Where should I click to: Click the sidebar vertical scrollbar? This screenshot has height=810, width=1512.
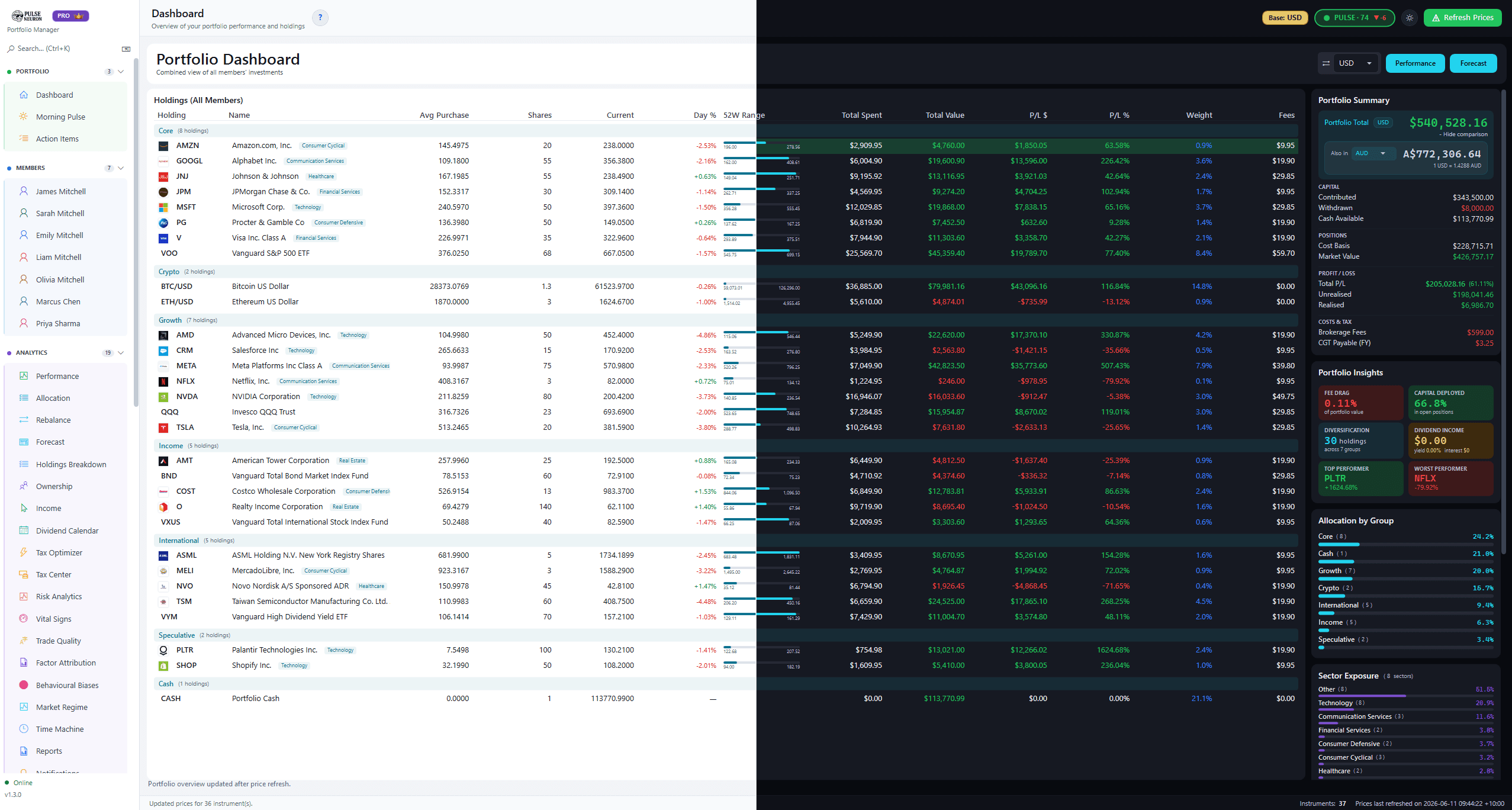pyautogui.click(x=136, y=233)
